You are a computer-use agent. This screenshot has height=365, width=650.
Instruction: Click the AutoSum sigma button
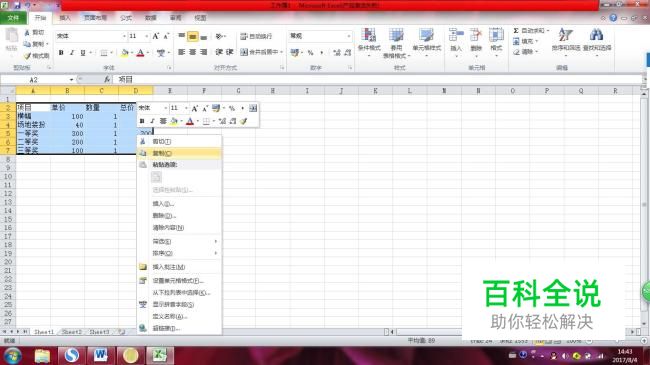[x=516, y=31]
